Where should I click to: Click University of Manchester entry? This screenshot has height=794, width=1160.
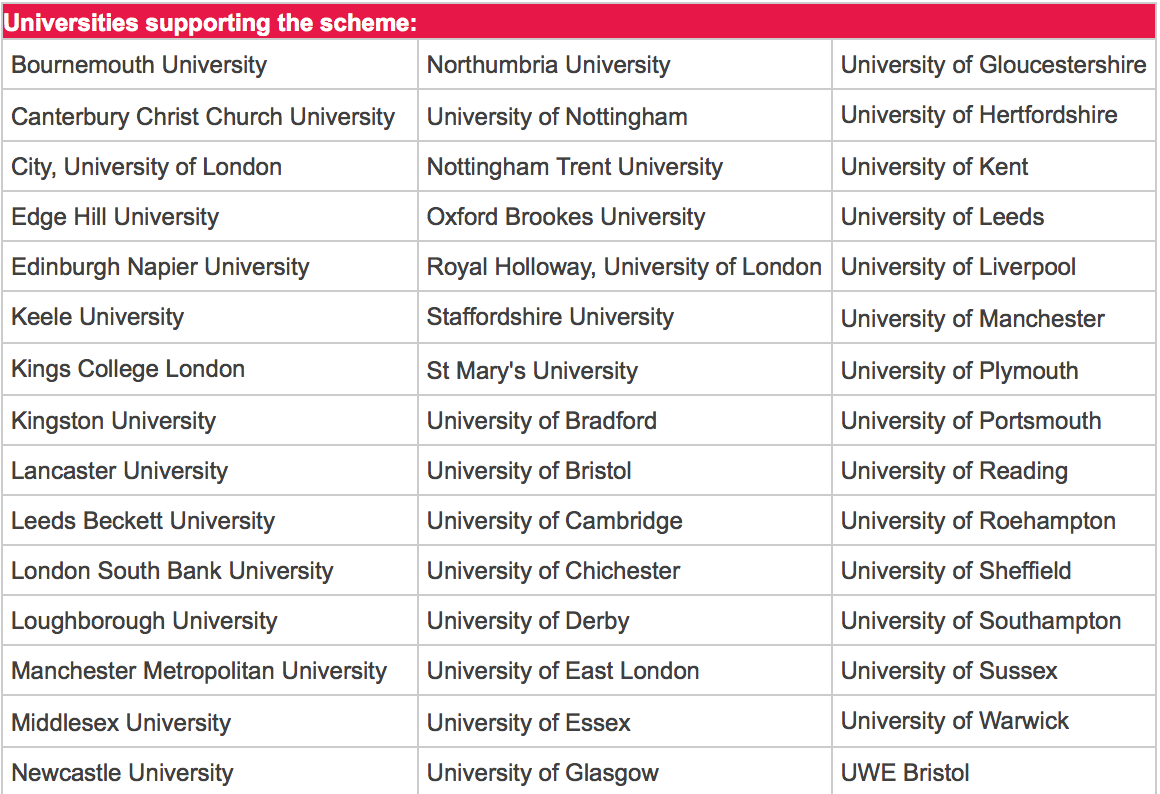[x=972, y=319]
